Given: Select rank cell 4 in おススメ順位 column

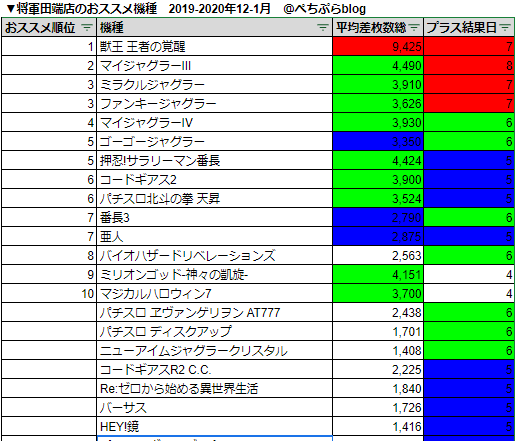Looking at the screenshot, I should point(49,122).
